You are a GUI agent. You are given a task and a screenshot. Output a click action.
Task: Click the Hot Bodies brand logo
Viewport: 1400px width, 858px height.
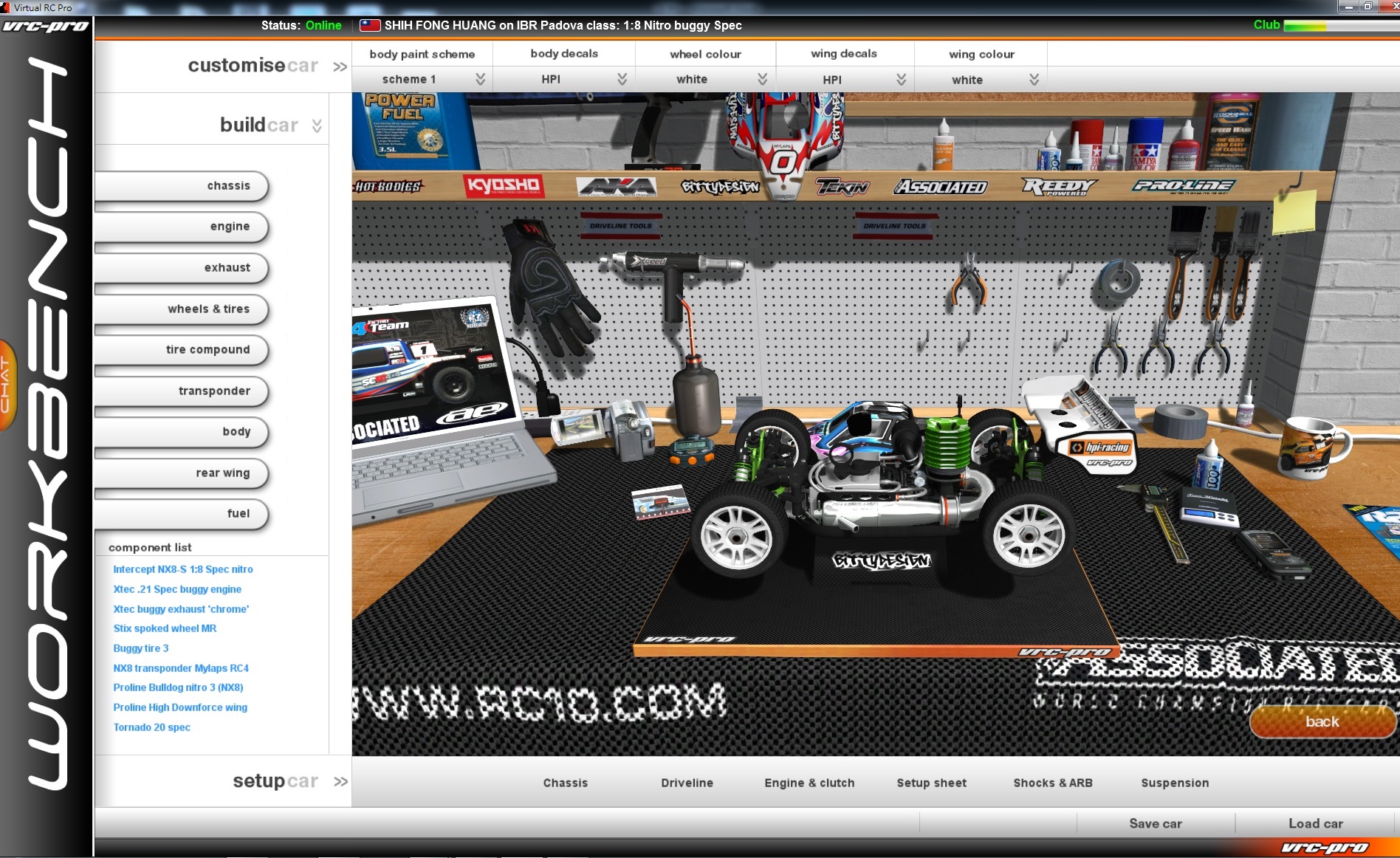388,186
